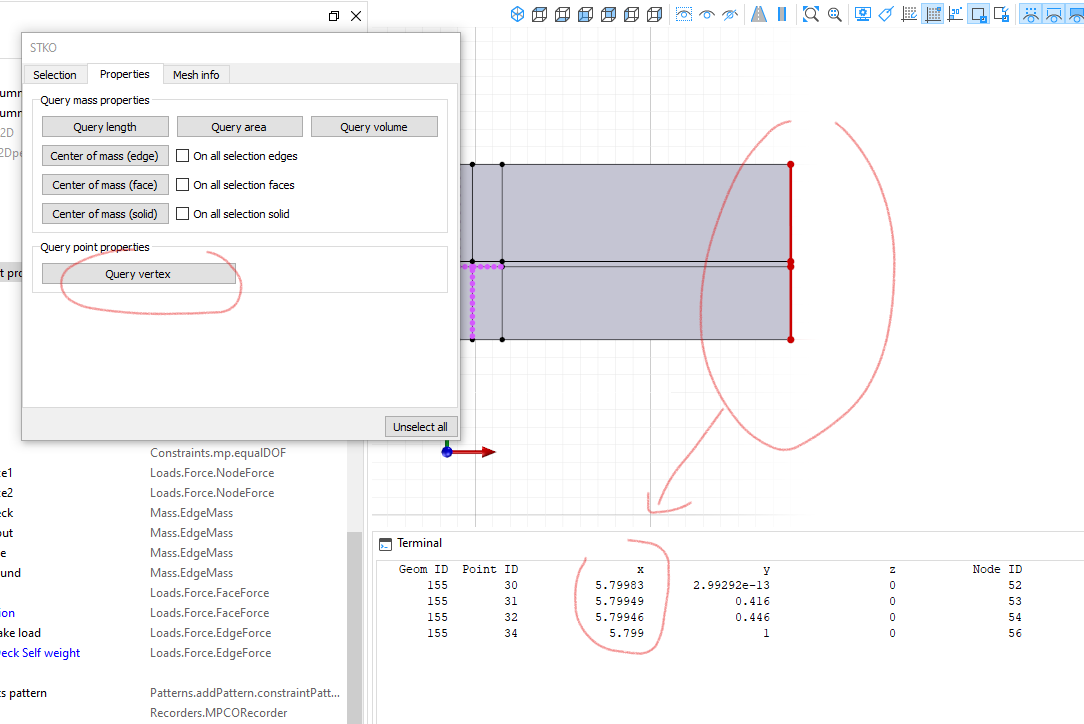Click x value '5.79949' in Terminal
Screen dimensions: 1084x724
coord(619,601)
